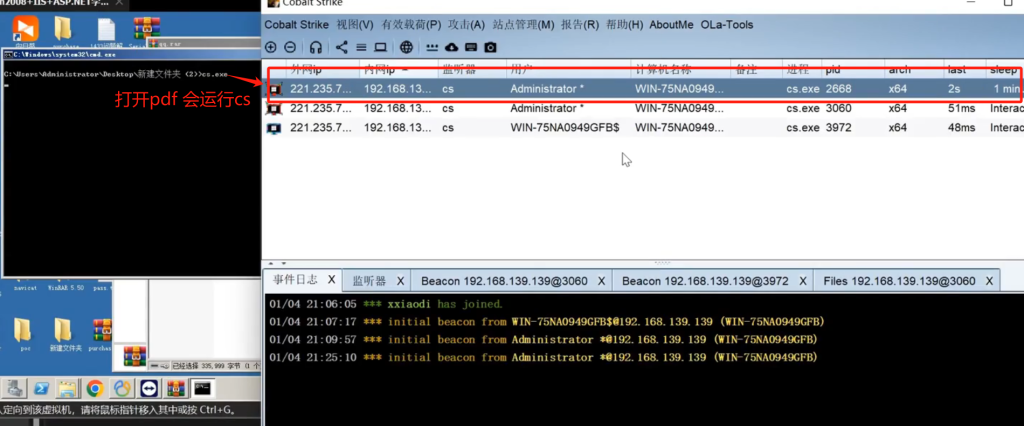This screenshot has width=1024, height=426.
Task: Close the 事件日志 tab
Action: 331,280
